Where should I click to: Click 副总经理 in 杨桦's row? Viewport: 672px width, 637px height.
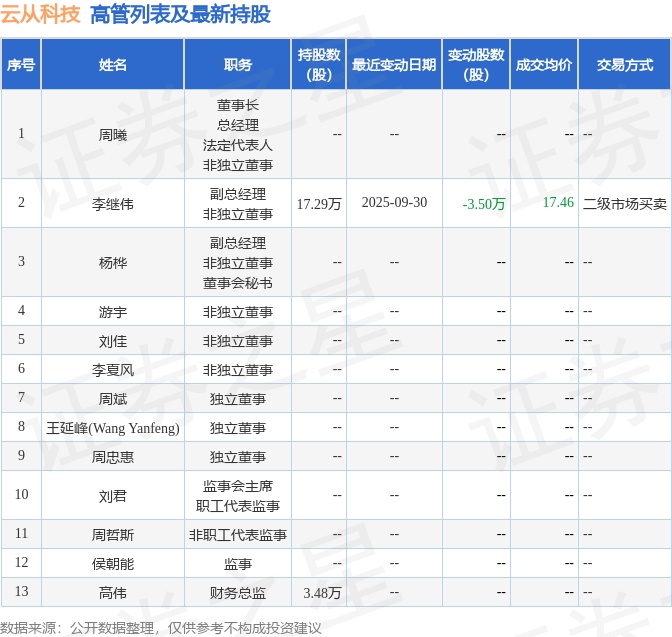click(x=238, y=243)
